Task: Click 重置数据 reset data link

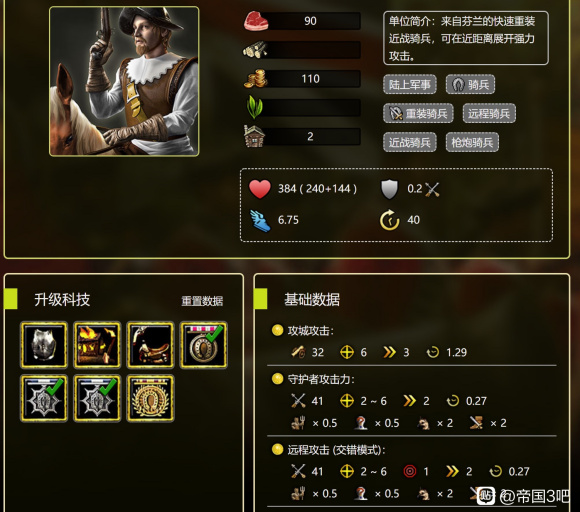Action: 202,301
